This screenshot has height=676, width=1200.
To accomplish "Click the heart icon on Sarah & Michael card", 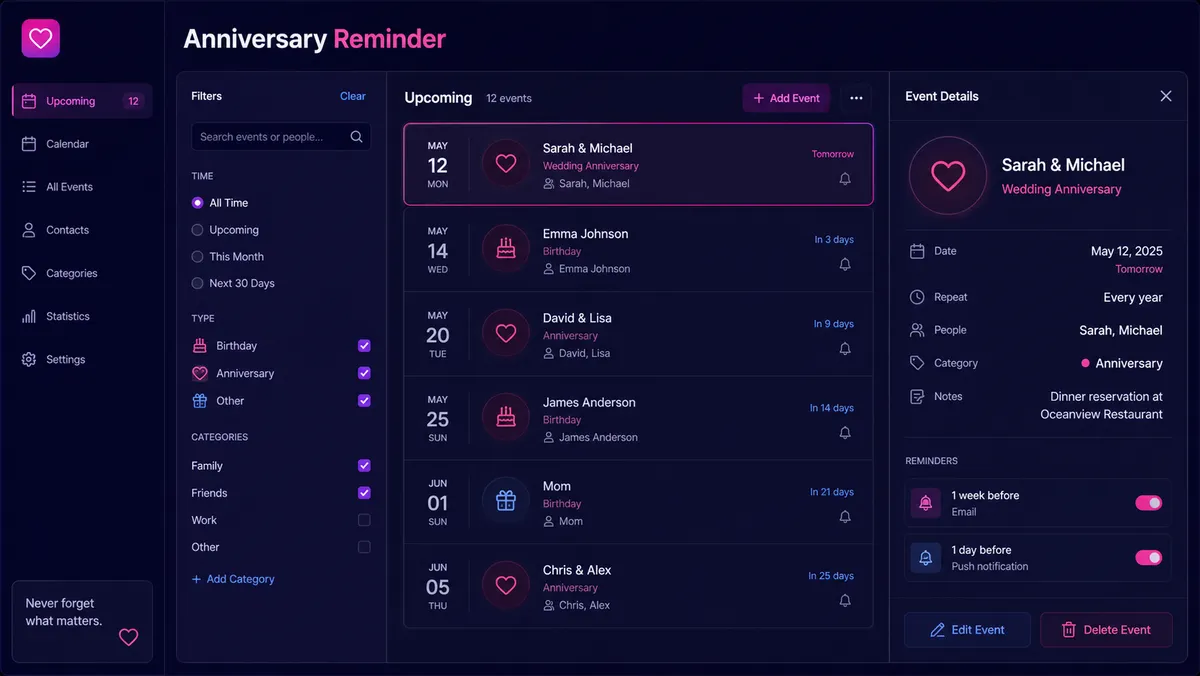I will (x=506, y=164).
